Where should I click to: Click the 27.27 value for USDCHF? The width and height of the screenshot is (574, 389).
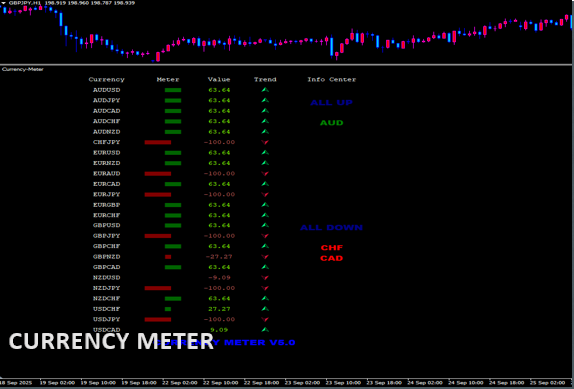219,309
